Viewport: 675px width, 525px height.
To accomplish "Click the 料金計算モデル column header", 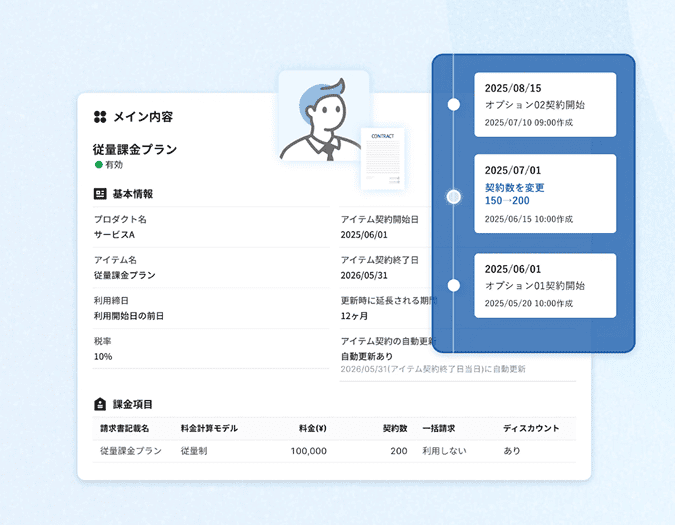I will click(x=209, y=428).
